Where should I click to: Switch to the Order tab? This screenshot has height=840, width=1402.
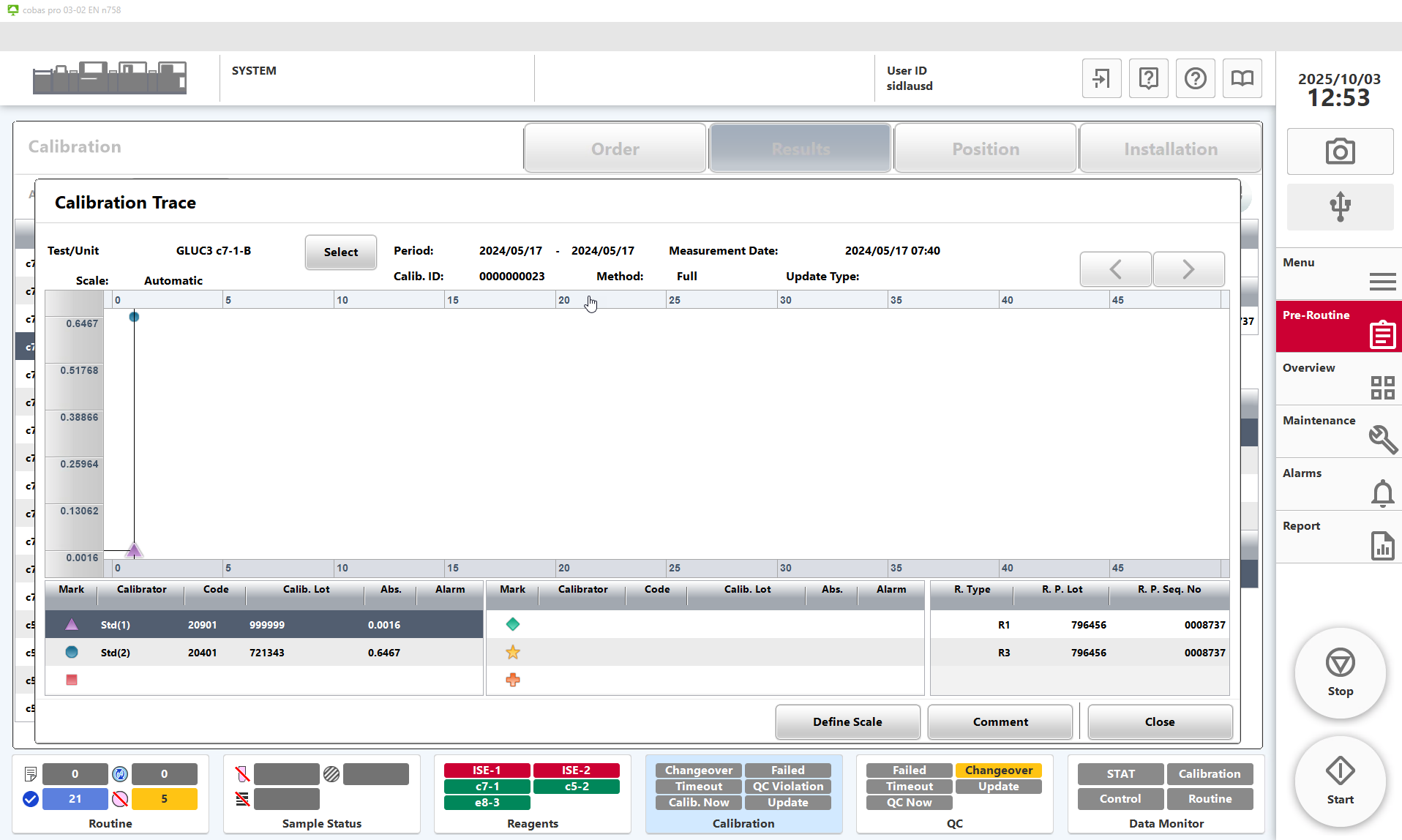click(615, 149)
